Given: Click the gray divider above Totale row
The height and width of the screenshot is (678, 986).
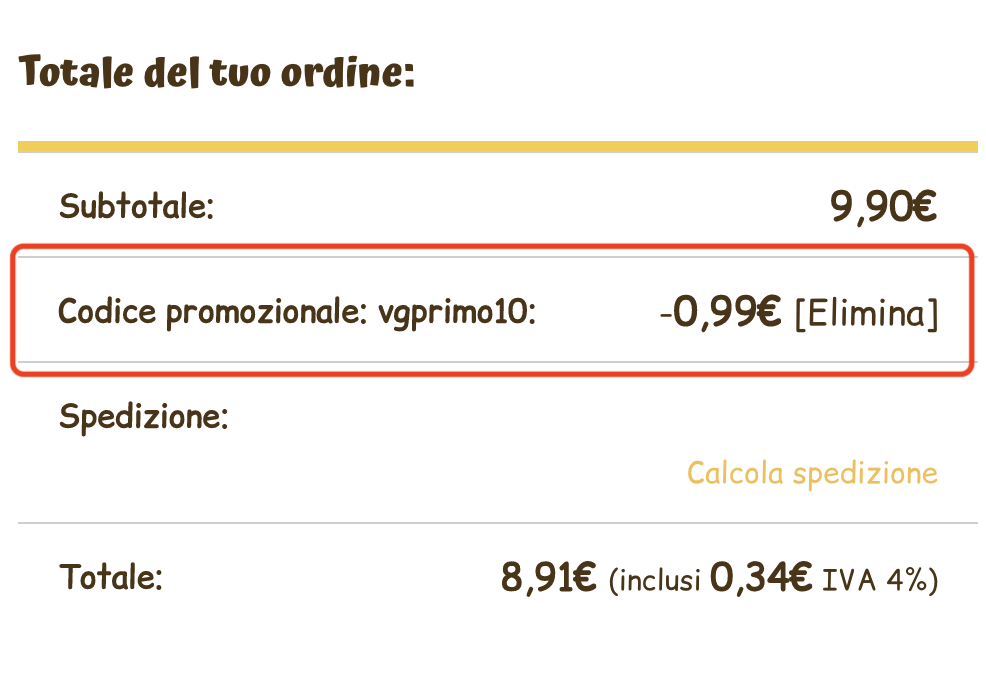Looking at the screenshot, I should (x=497, y=523).
